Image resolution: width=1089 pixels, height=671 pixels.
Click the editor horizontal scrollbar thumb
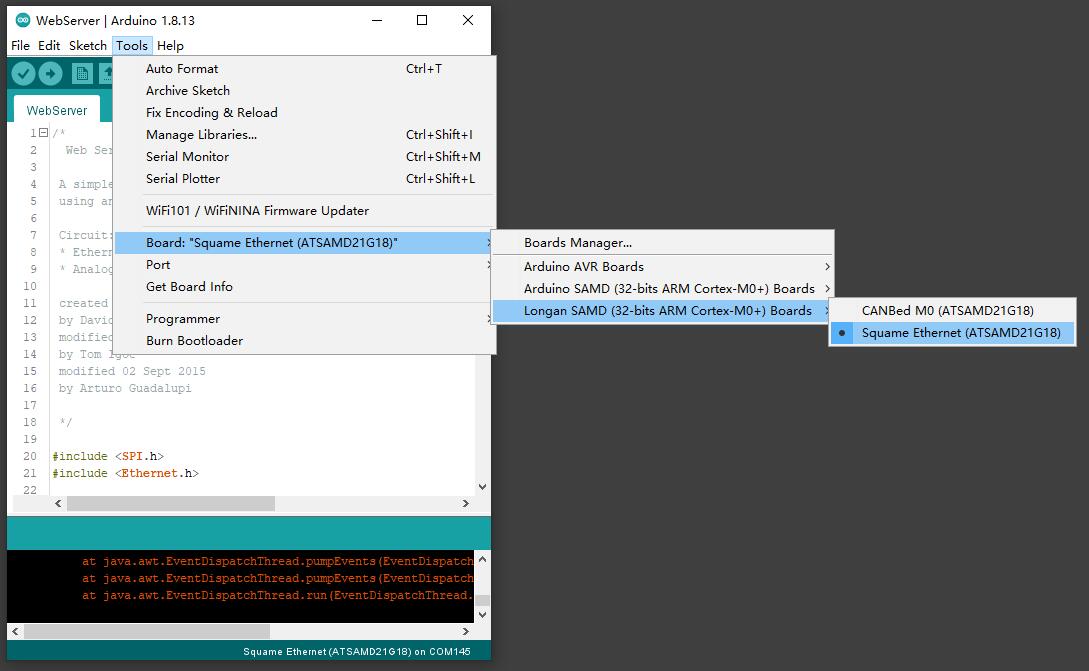[171, 503]
